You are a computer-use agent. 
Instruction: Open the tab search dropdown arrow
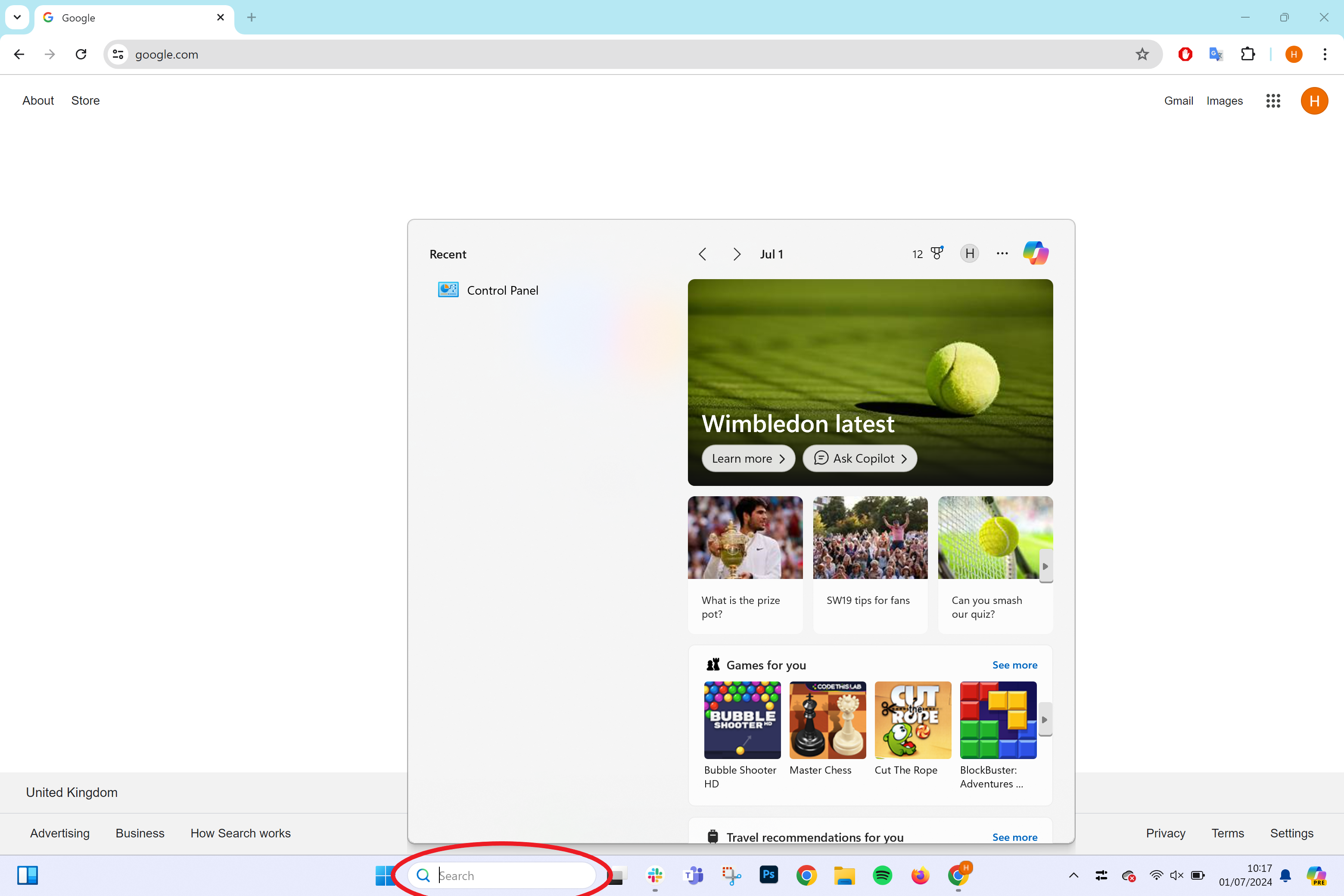pyautogui.click(x=17, y=17)
